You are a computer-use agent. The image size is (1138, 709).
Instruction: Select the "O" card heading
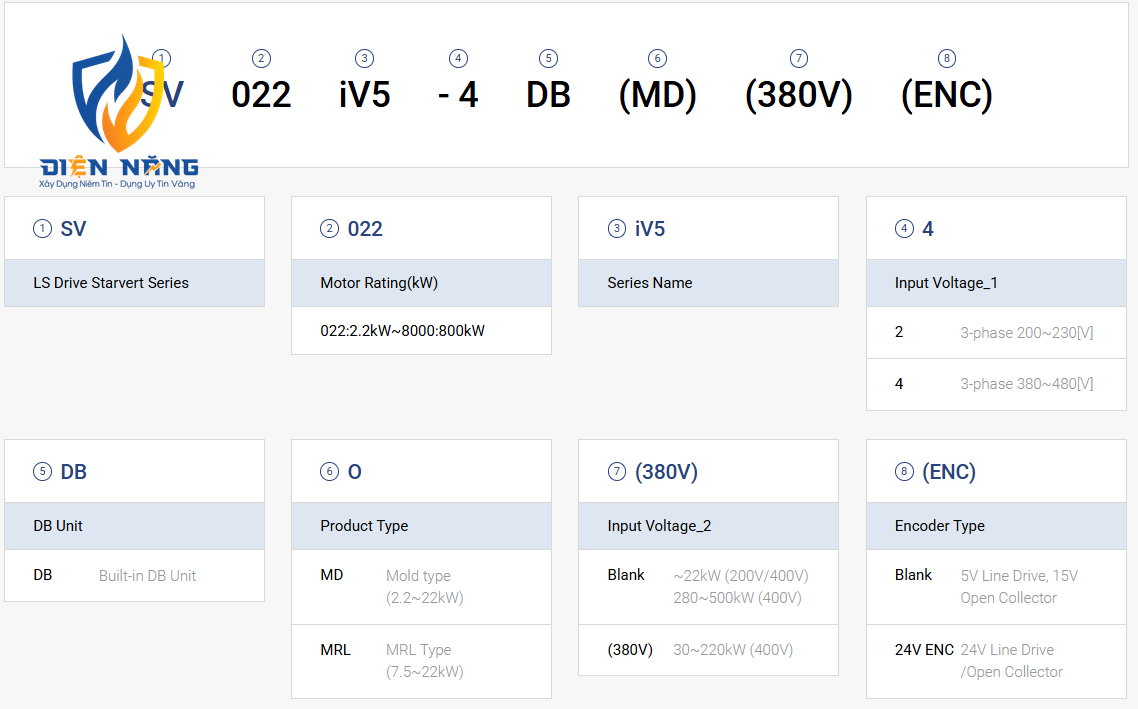click(x=354, y=472)
